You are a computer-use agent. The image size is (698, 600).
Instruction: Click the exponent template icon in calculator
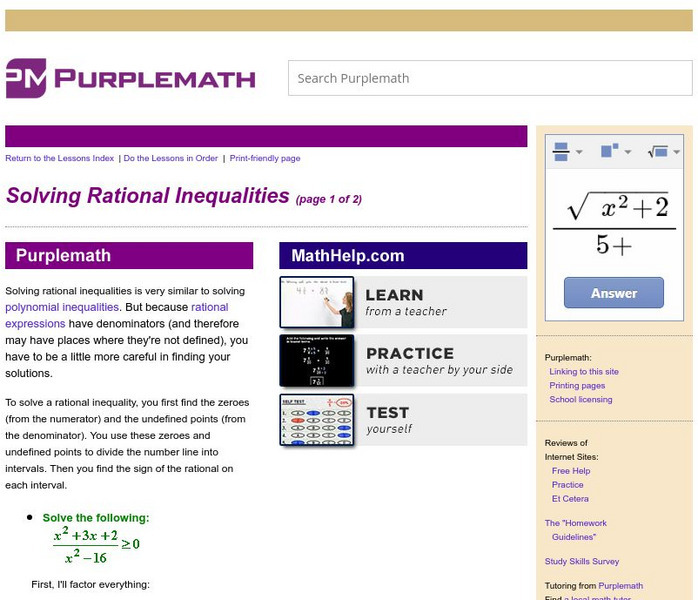pyautogui.click(x=609, y=150)
